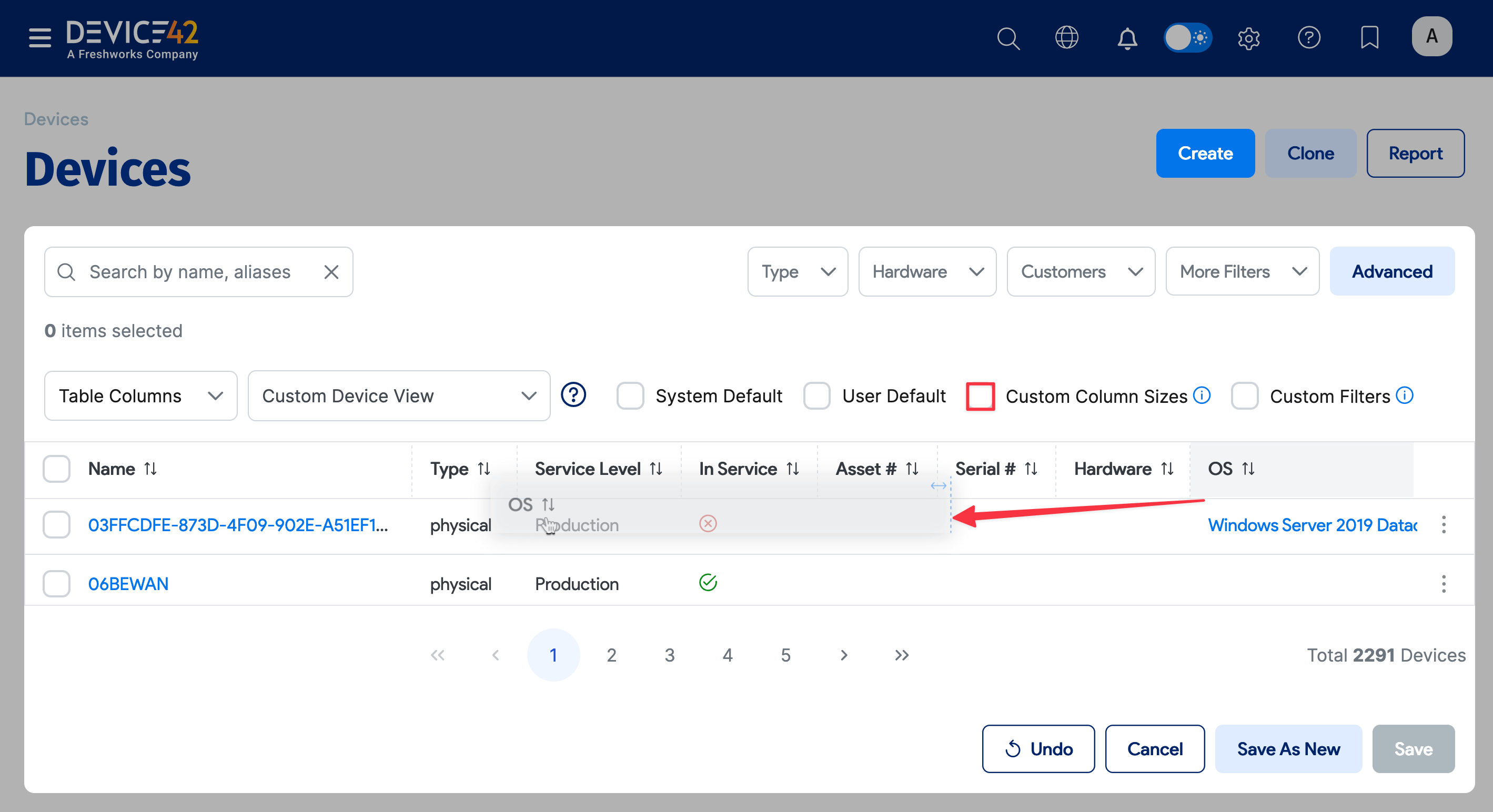Open the bookmark icon
The image size is (1493, 812).
(1369, 38)
